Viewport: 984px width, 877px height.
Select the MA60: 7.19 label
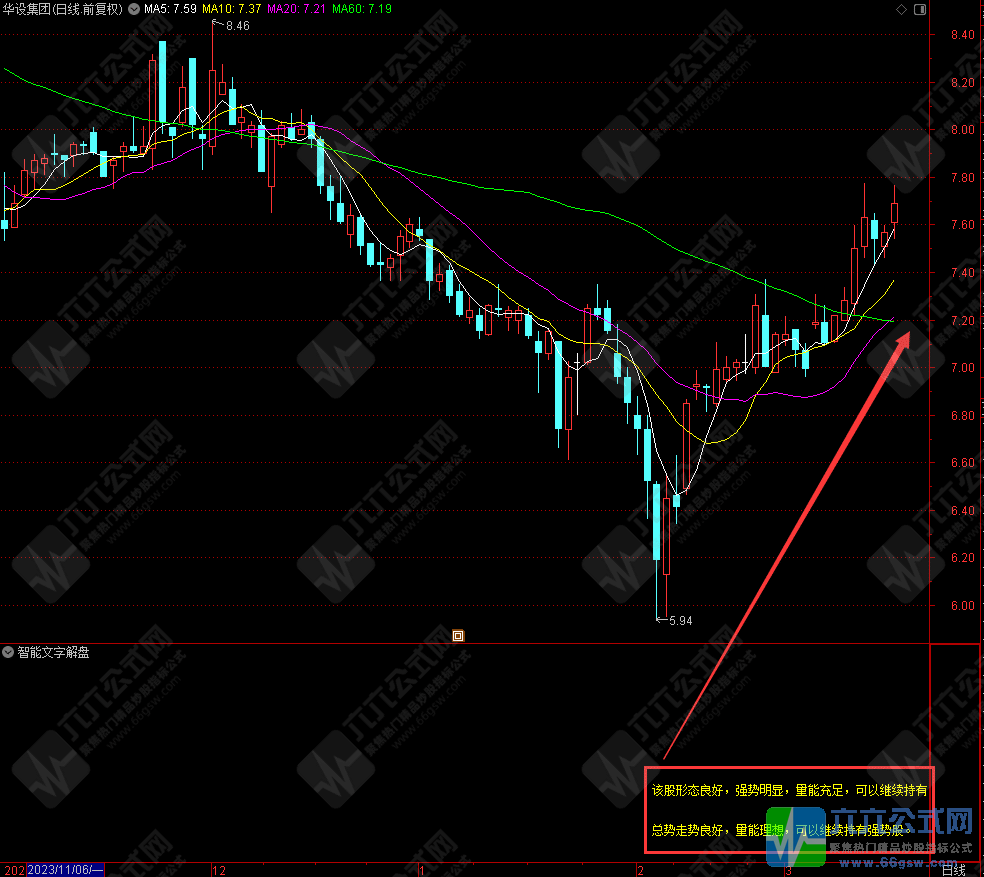pyautogui.click(x=362, y=9)
